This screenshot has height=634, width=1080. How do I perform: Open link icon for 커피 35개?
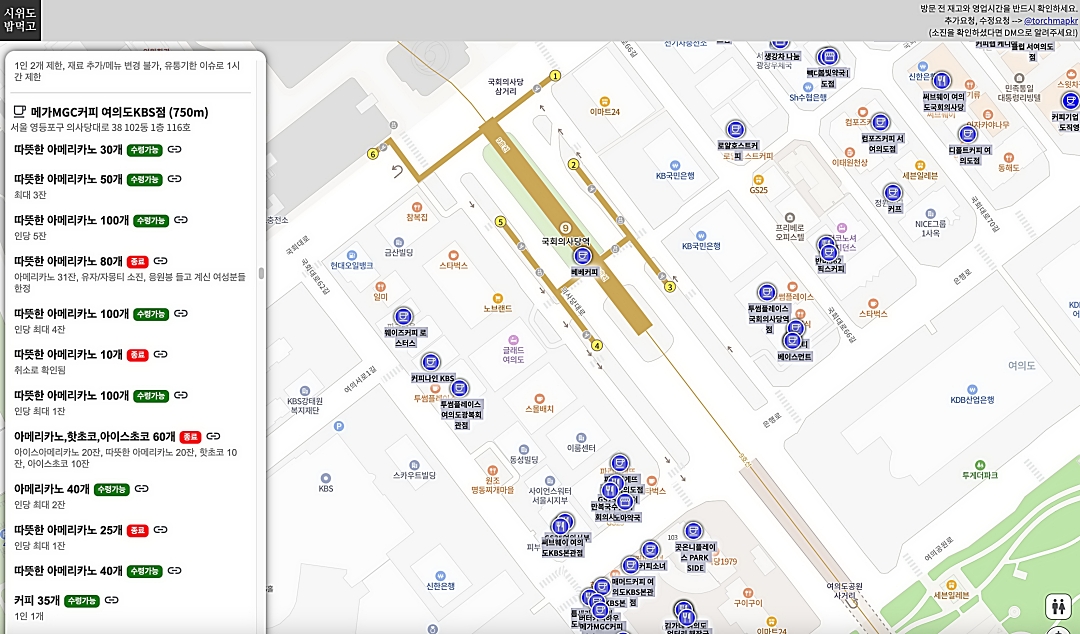coord(112,600)
